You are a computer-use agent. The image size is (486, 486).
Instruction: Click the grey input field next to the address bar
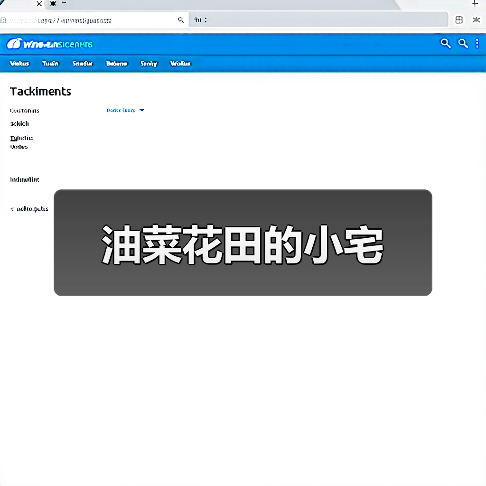(x=318, y=20)
